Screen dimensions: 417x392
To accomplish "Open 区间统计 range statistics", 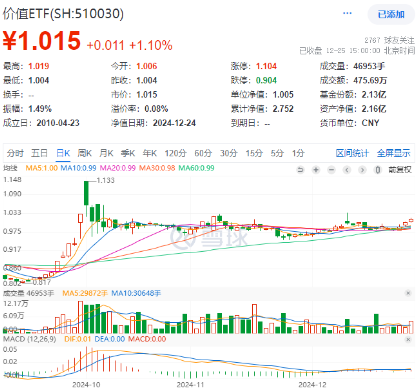I will tap(352, 153).
